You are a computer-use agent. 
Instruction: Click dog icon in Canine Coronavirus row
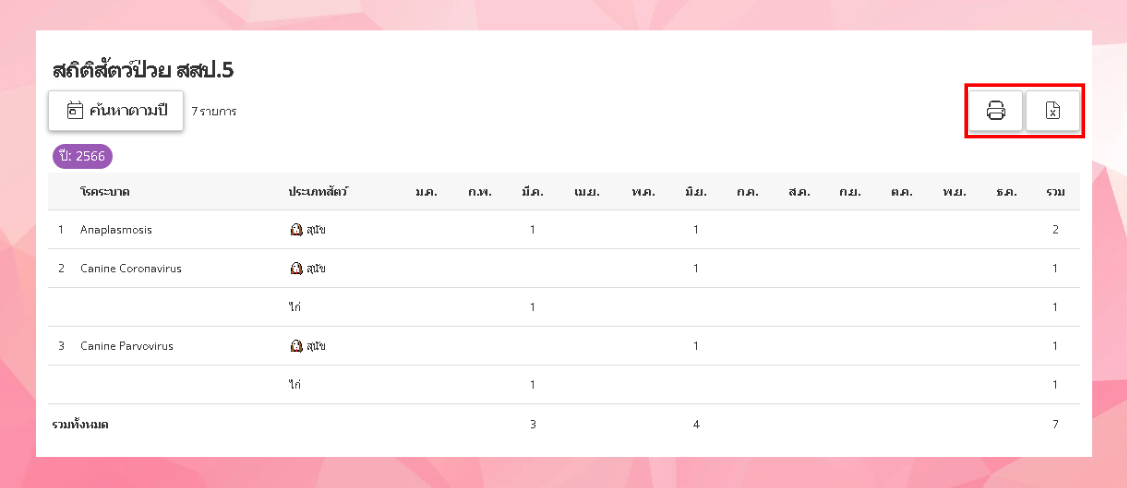pos(296,269)
